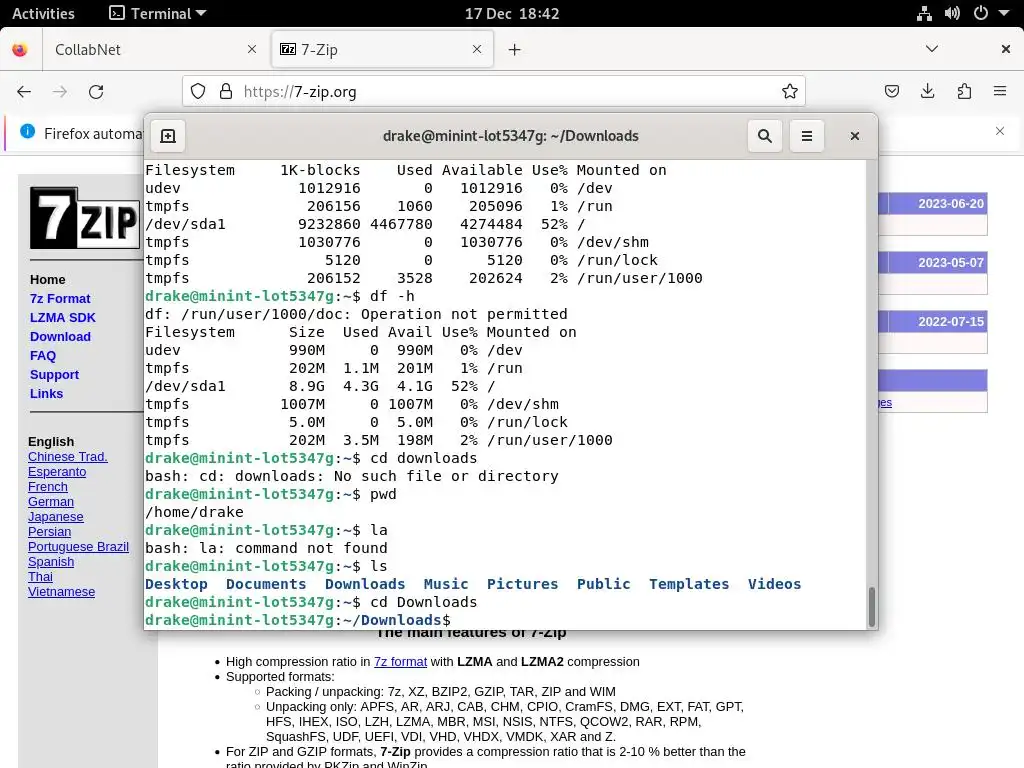Click the /home/drake path output line

[x=194, y=512]
